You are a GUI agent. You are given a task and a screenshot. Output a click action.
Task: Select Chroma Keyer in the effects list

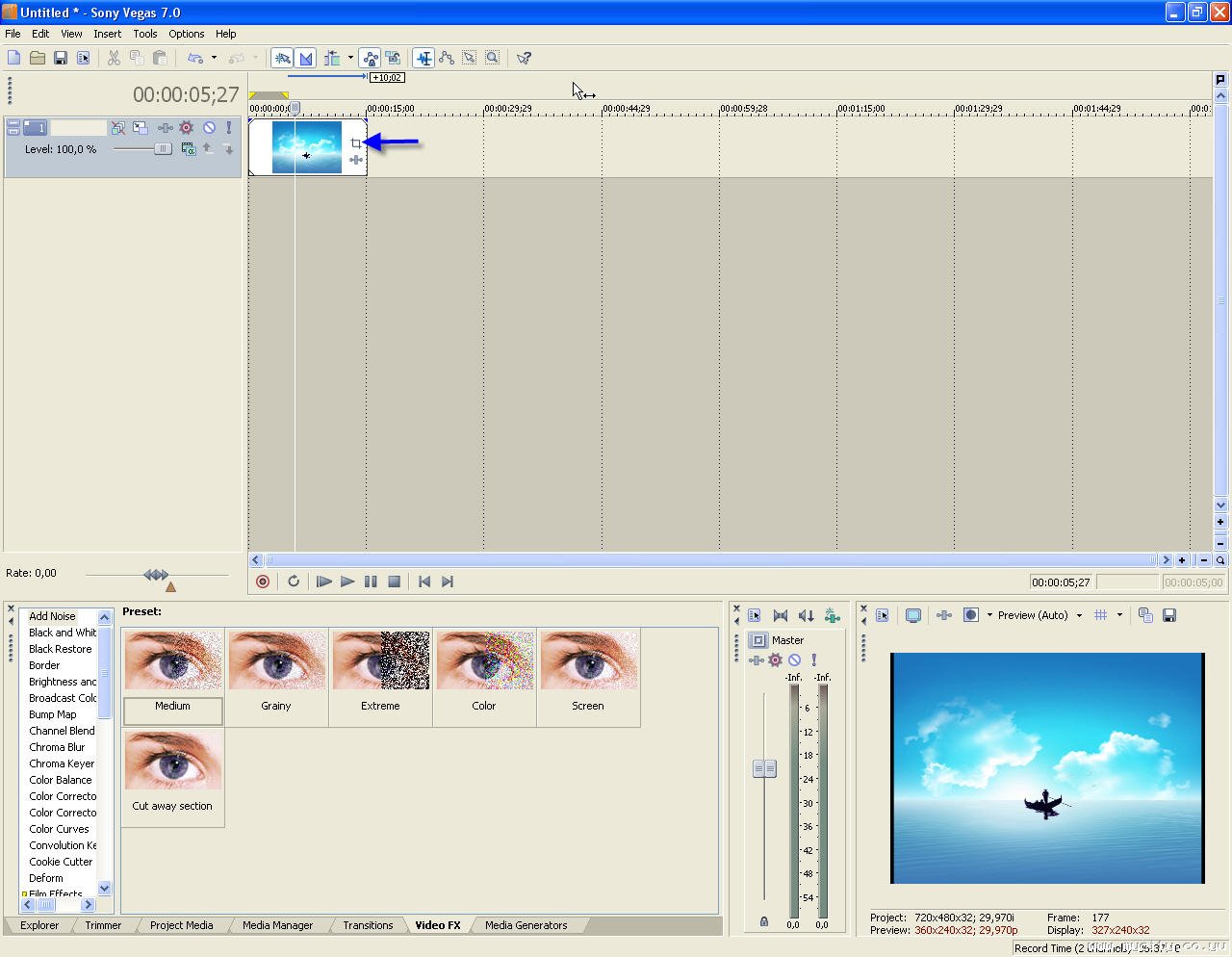[x=62, y=763]
